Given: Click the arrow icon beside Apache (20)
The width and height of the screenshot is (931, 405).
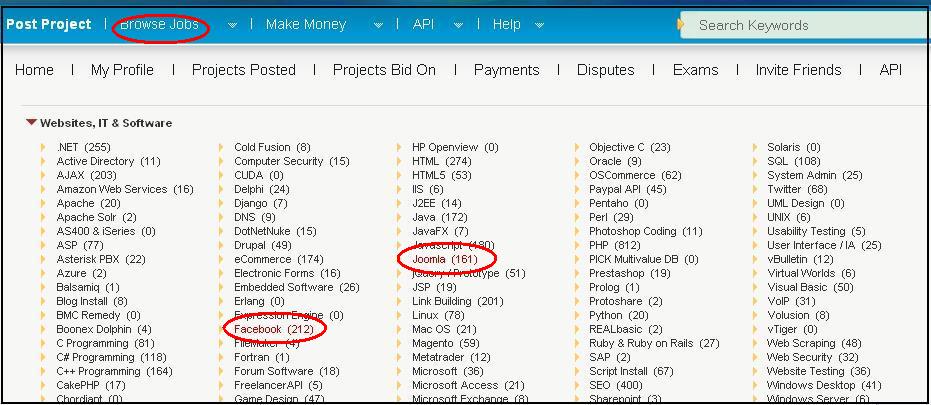Looking at the screenshot, I should [43, 203].
